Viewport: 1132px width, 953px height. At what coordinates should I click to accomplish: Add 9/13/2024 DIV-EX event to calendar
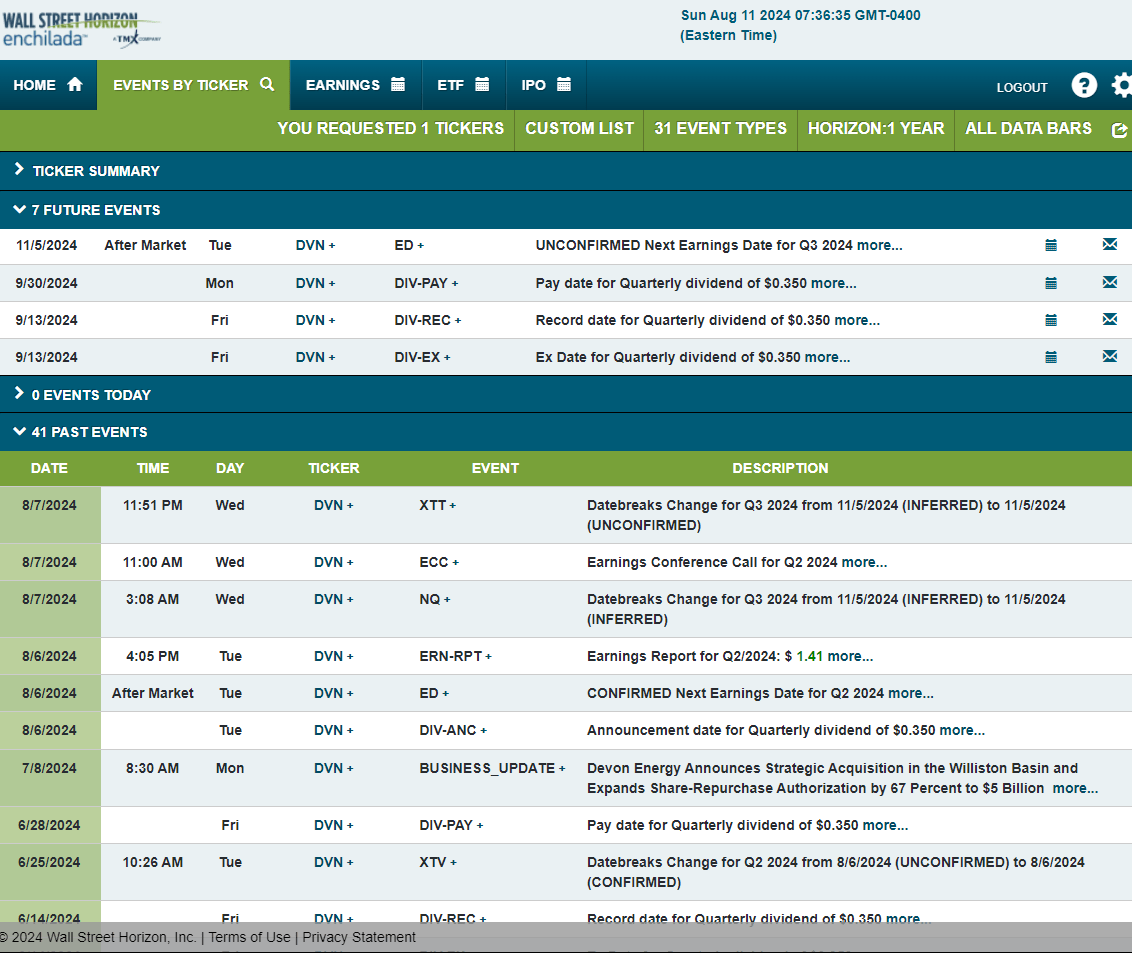(1051, 357)
